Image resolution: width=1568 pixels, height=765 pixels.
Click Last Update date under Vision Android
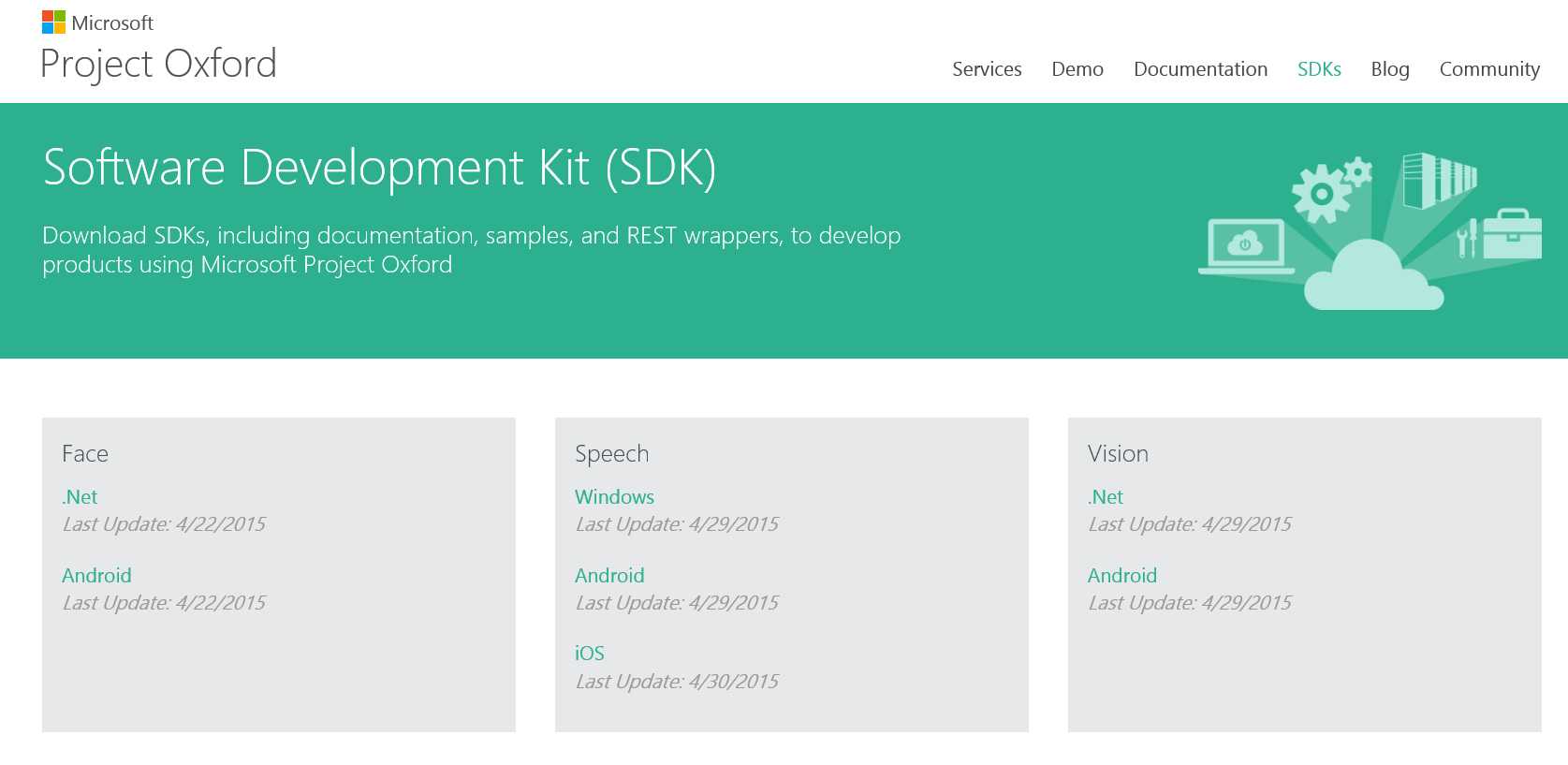point(1190,603)
